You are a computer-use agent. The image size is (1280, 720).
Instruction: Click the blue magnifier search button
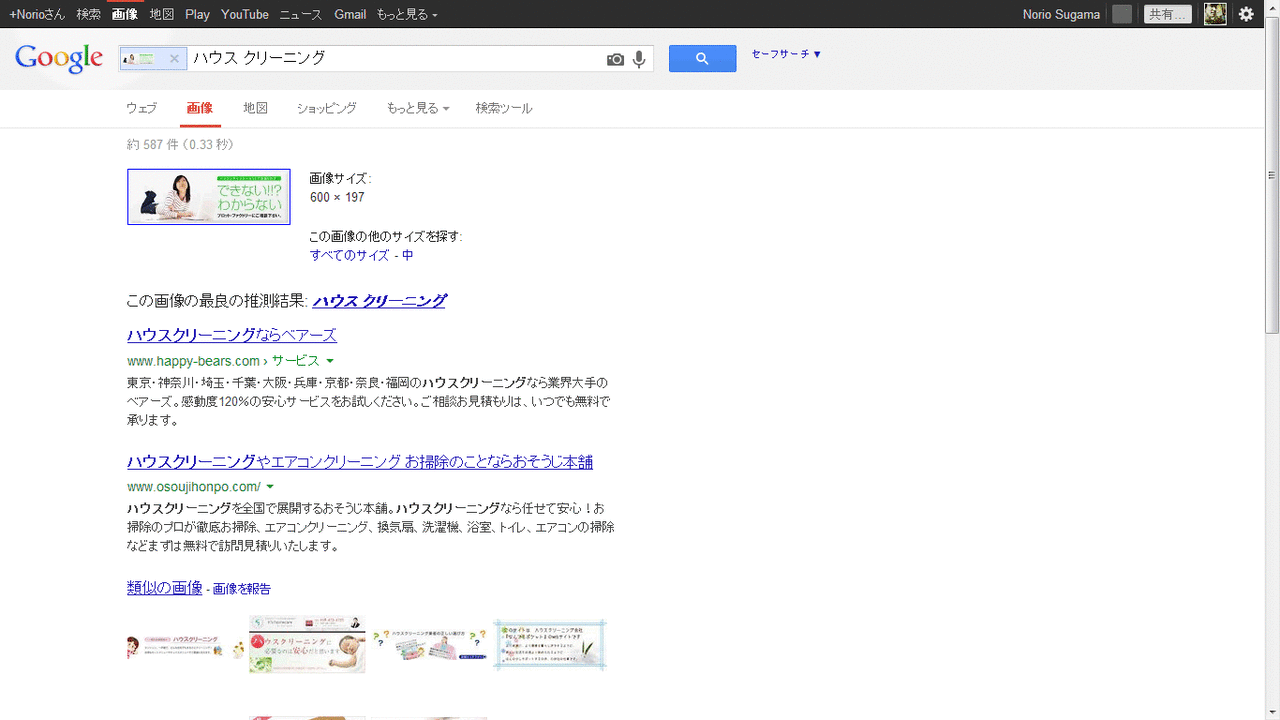click(x=702, y=59)
